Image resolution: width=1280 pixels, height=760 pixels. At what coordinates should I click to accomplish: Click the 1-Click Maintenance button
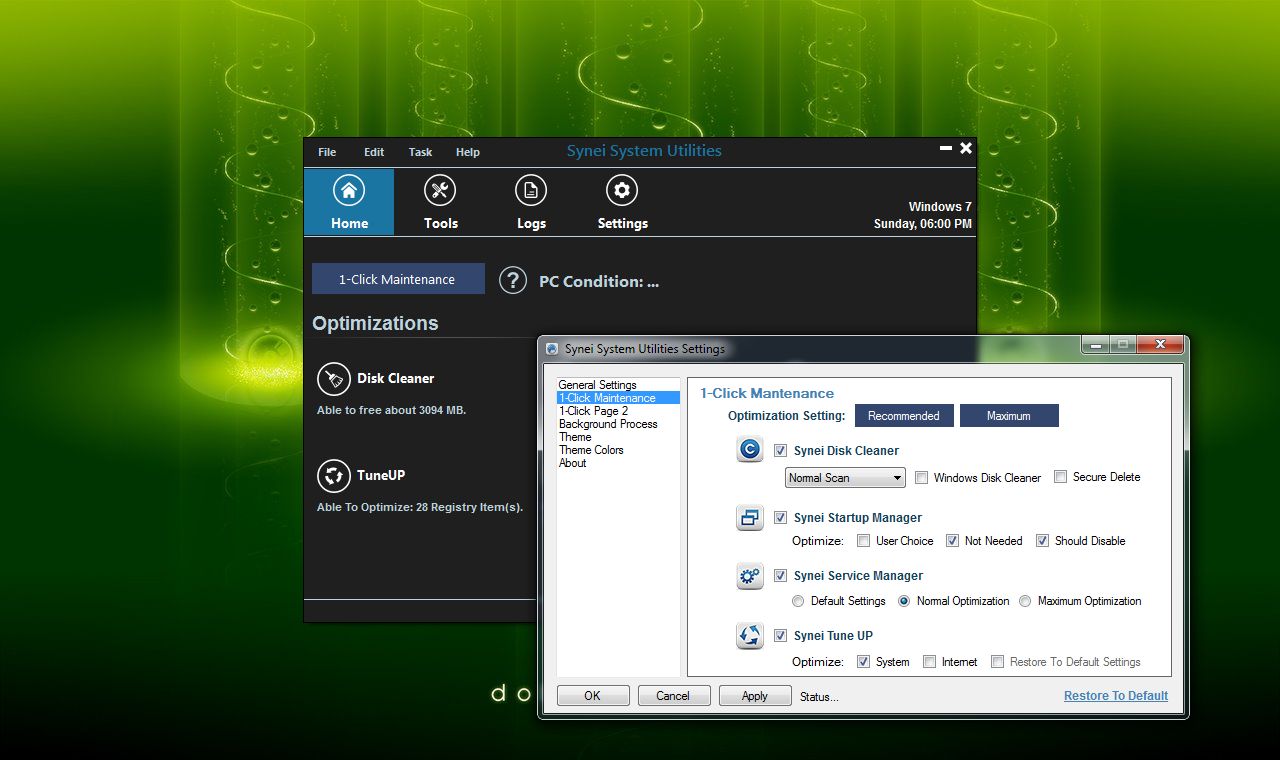coord(398,279)
